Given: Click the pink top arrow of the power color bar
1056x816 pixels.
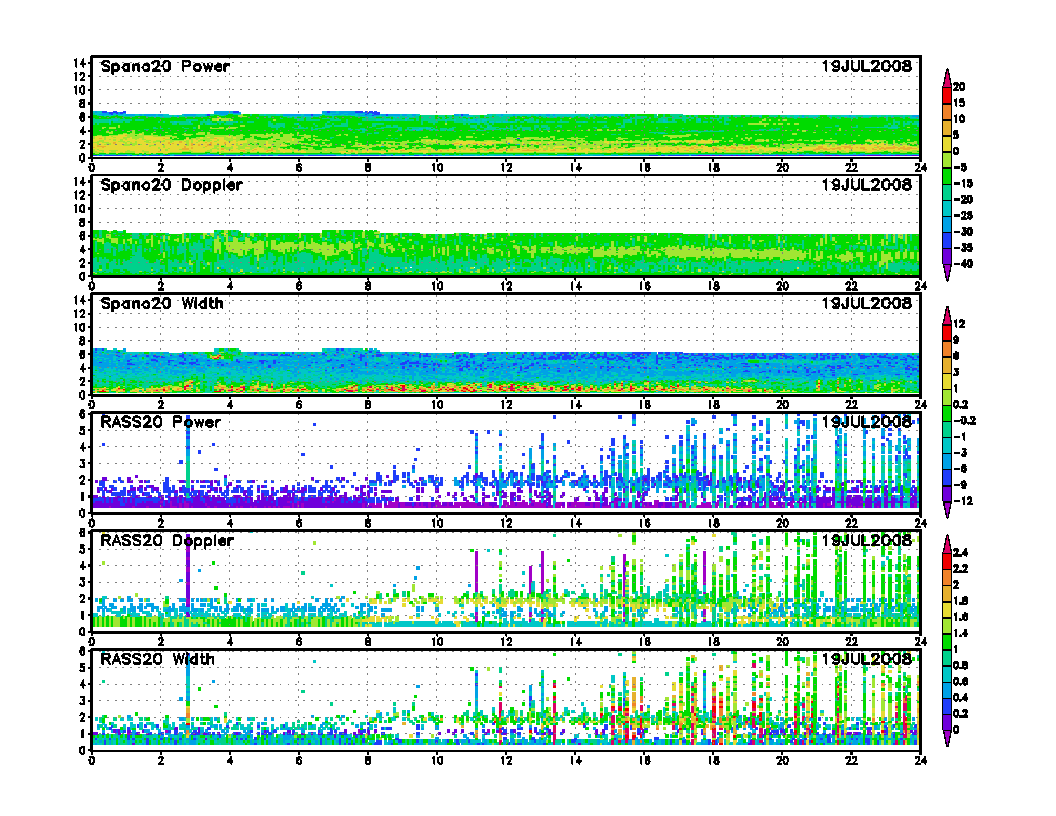Looking at the screenshot, I should [946, 77].
